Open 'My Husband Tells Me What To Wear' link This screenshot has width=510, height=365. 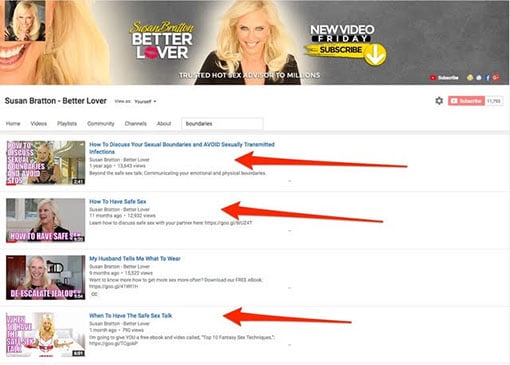[135, 258]
